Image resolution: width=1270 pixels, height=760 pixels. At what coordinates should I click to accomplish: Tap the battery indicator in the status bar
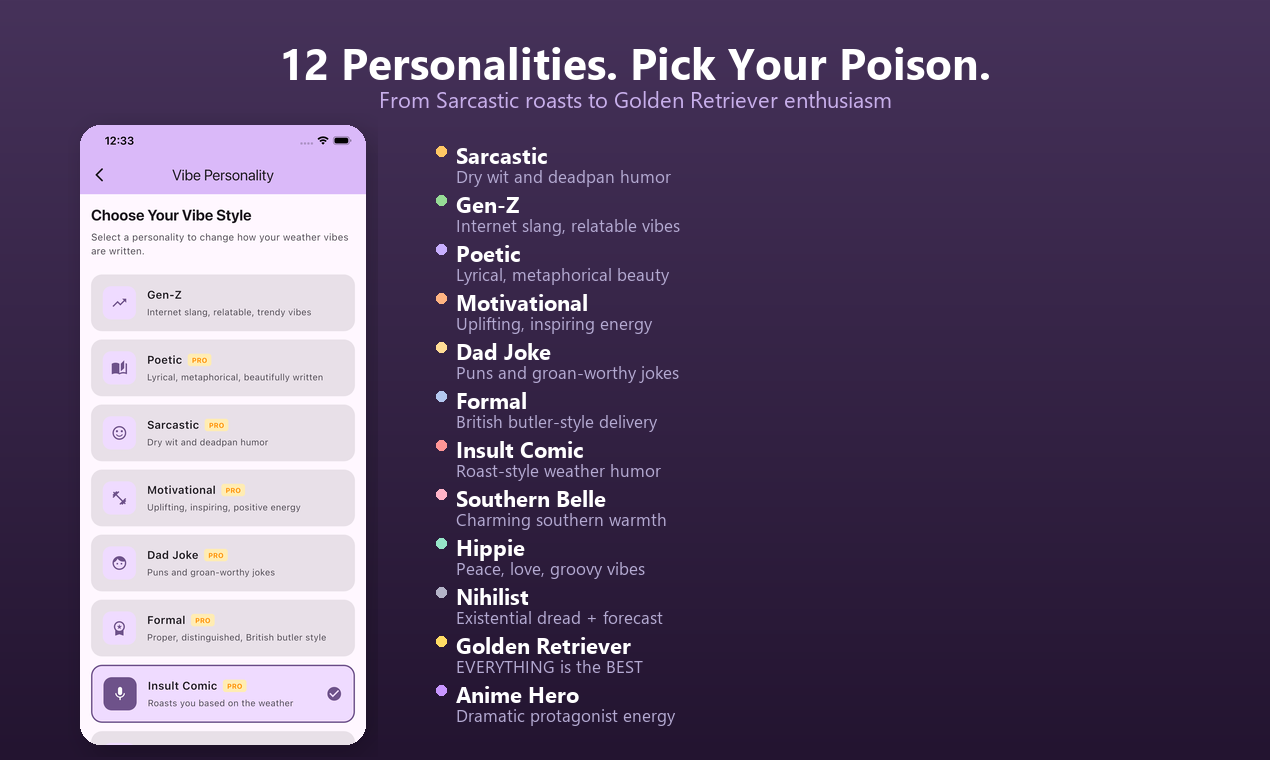340,141
